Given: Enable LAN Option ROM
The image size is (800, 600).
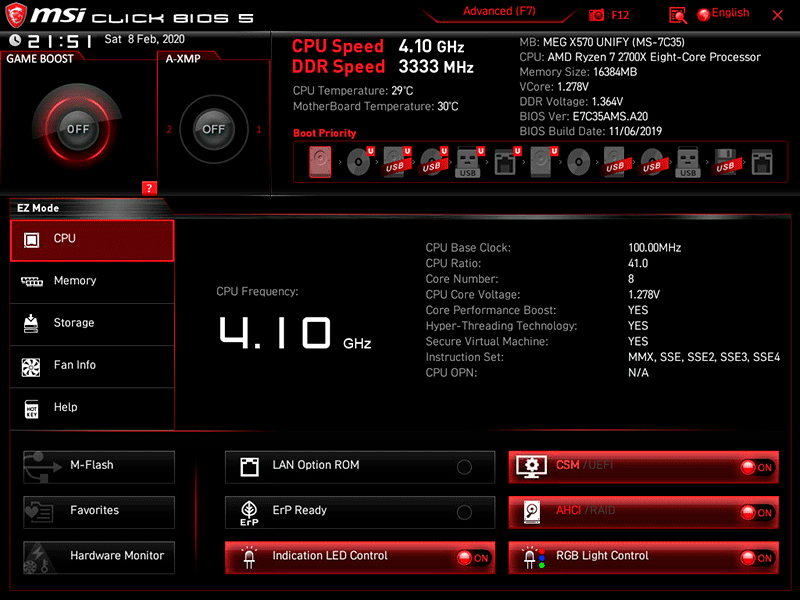Looking at the screenshot, I should 360,466.
